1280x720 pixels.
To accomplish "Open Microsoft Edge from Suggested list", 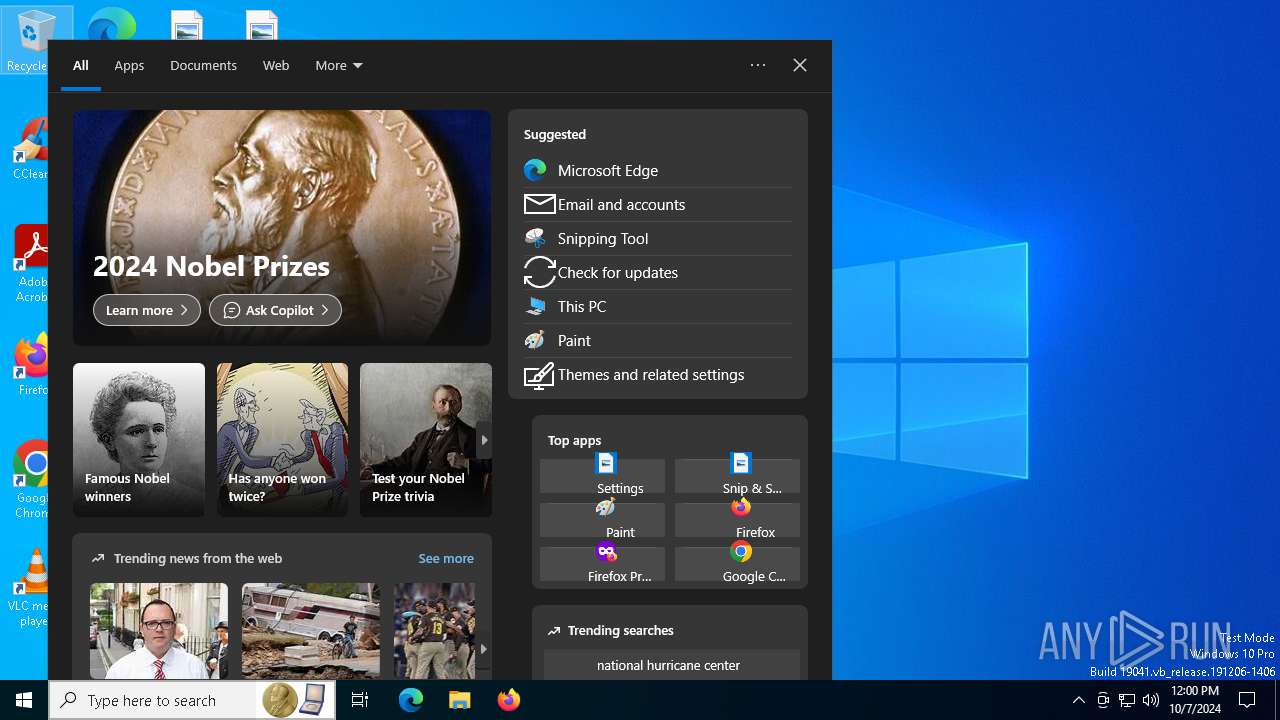I will point(657,170).
